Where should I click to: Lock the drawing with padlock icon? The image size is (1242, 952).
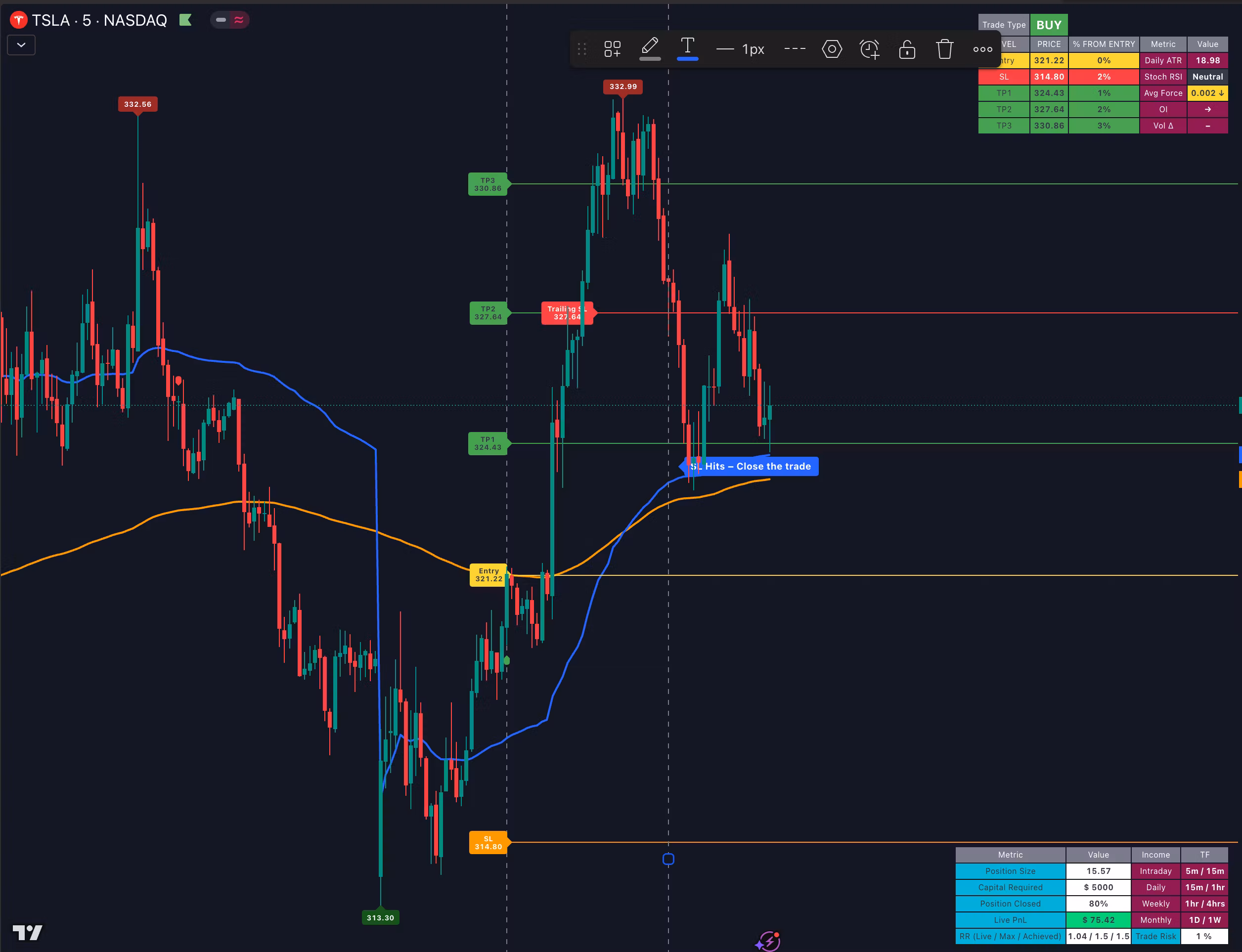[907, 49]
